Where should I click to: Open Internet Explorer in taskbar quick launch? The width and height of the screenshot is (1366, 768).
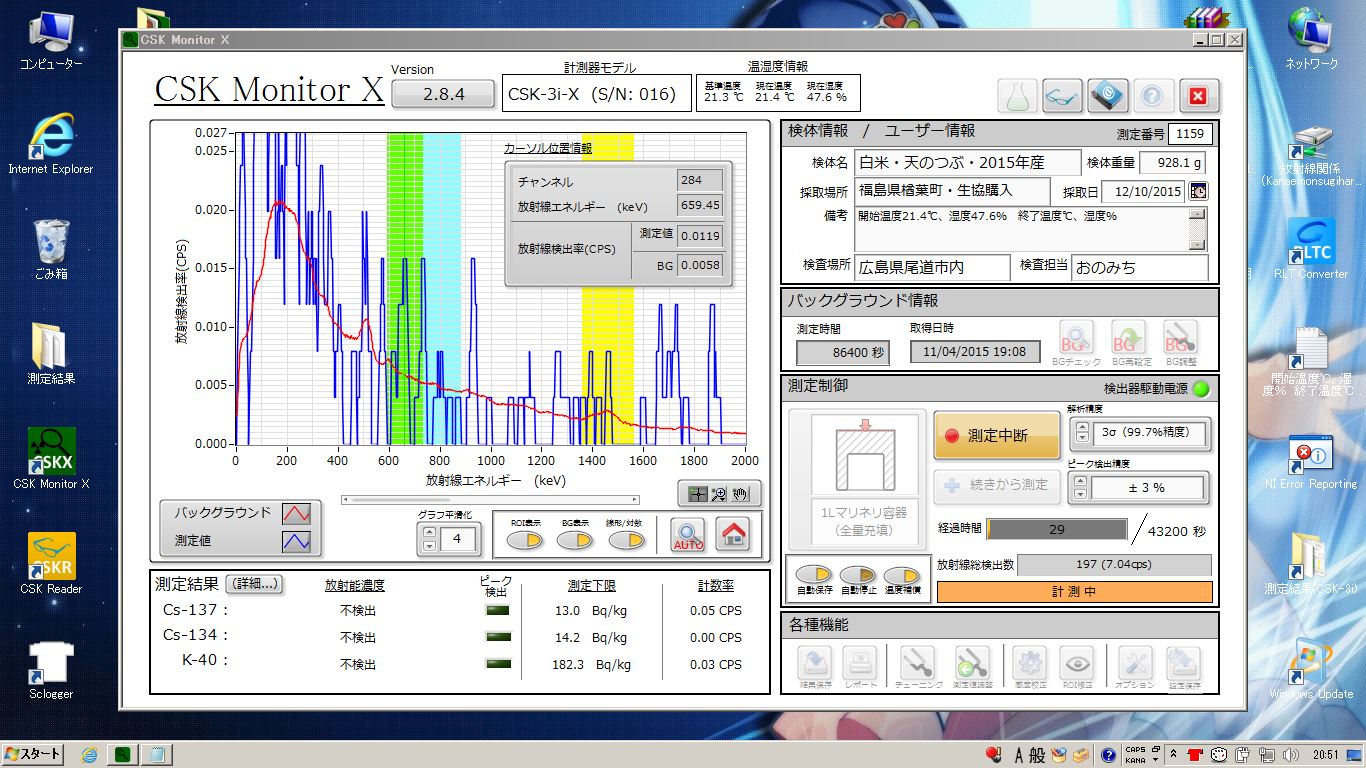pos(90,755)
